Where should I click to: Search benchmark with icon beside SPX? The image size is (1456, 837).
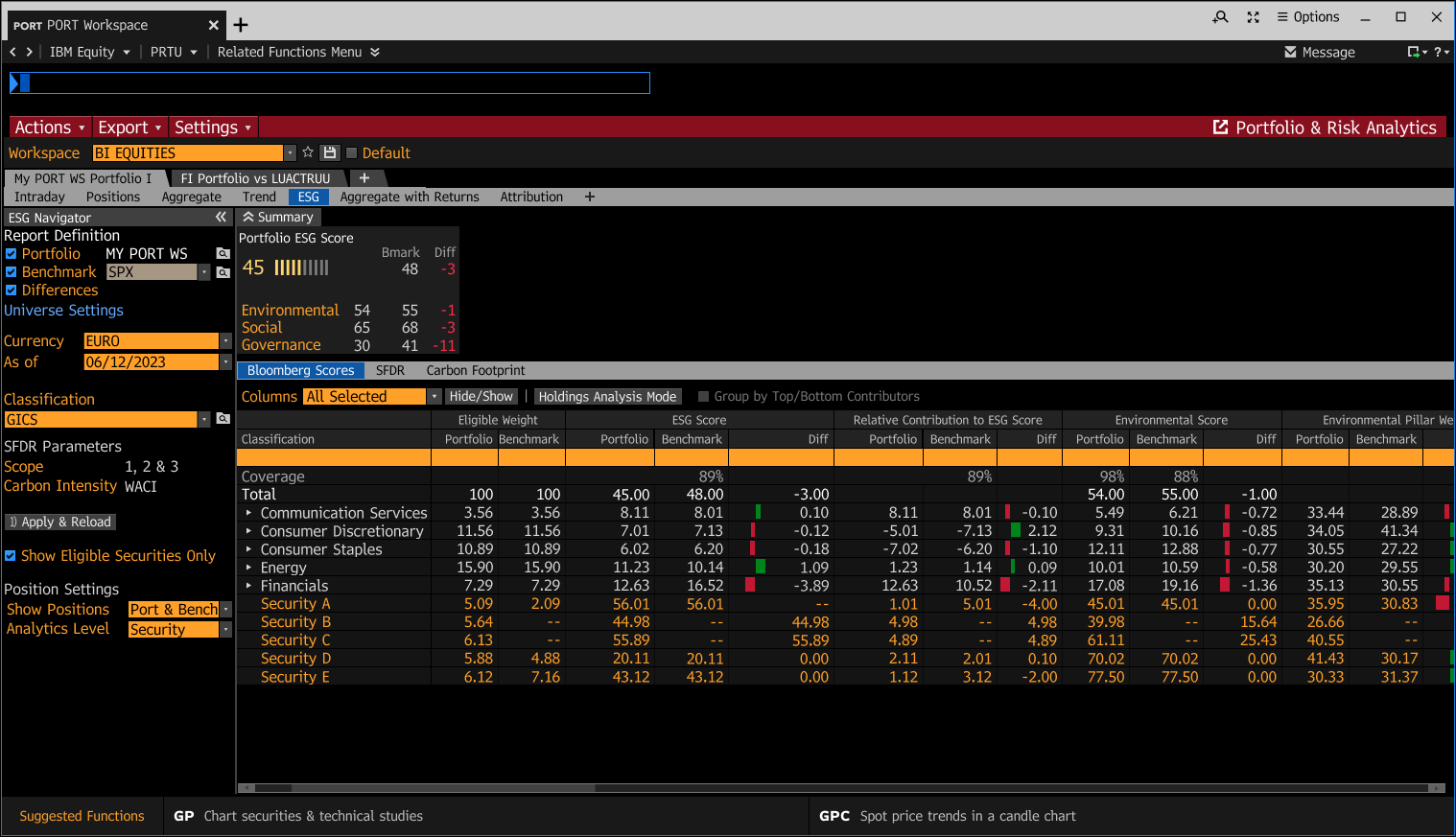(x=223, y=272)
